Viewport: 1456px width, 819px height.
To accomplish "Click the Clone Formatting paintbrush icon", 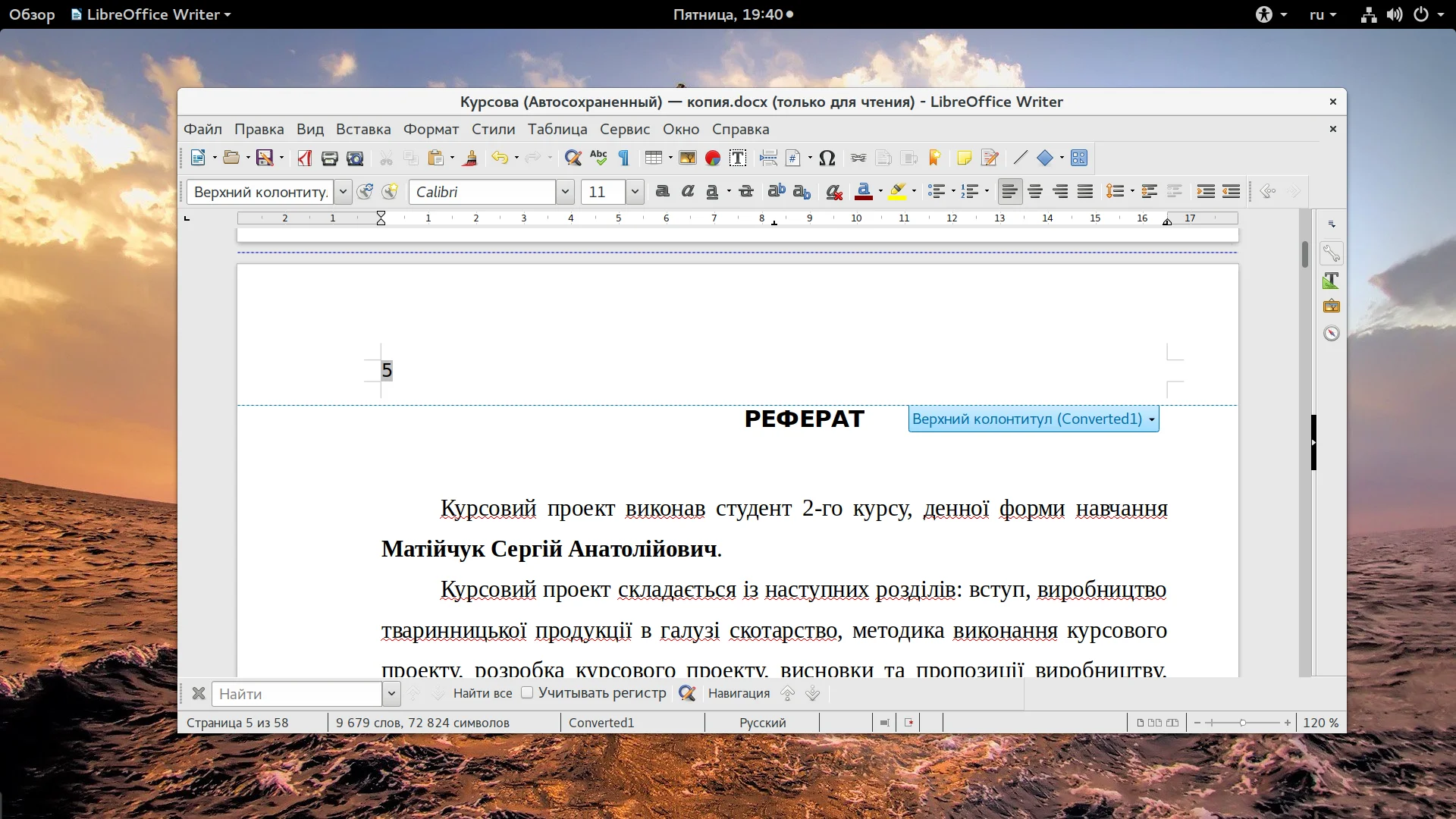I will [470, 158].
